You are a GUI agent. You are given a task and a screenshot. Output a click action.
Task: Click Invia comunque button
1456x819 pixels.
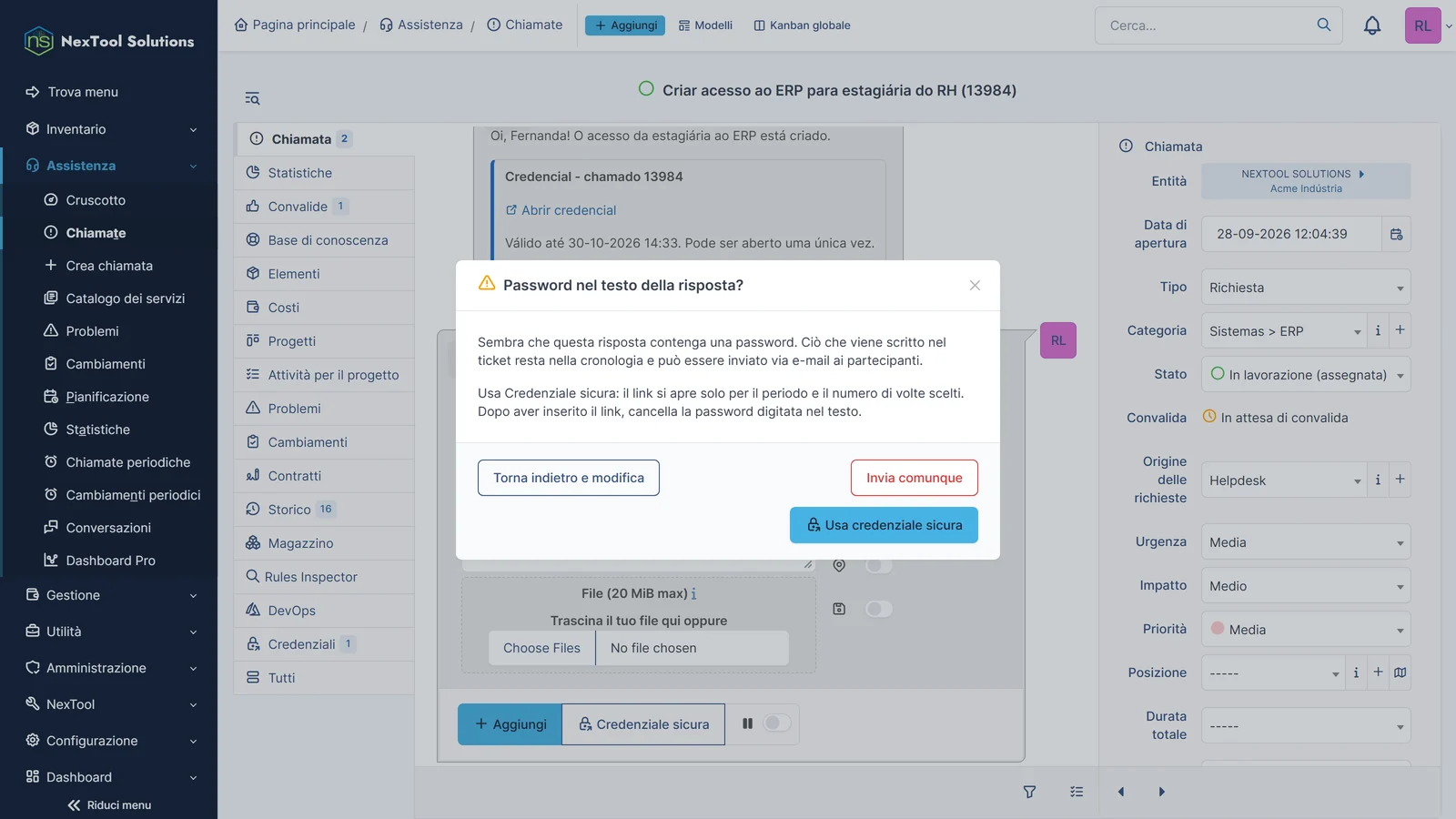915,478
